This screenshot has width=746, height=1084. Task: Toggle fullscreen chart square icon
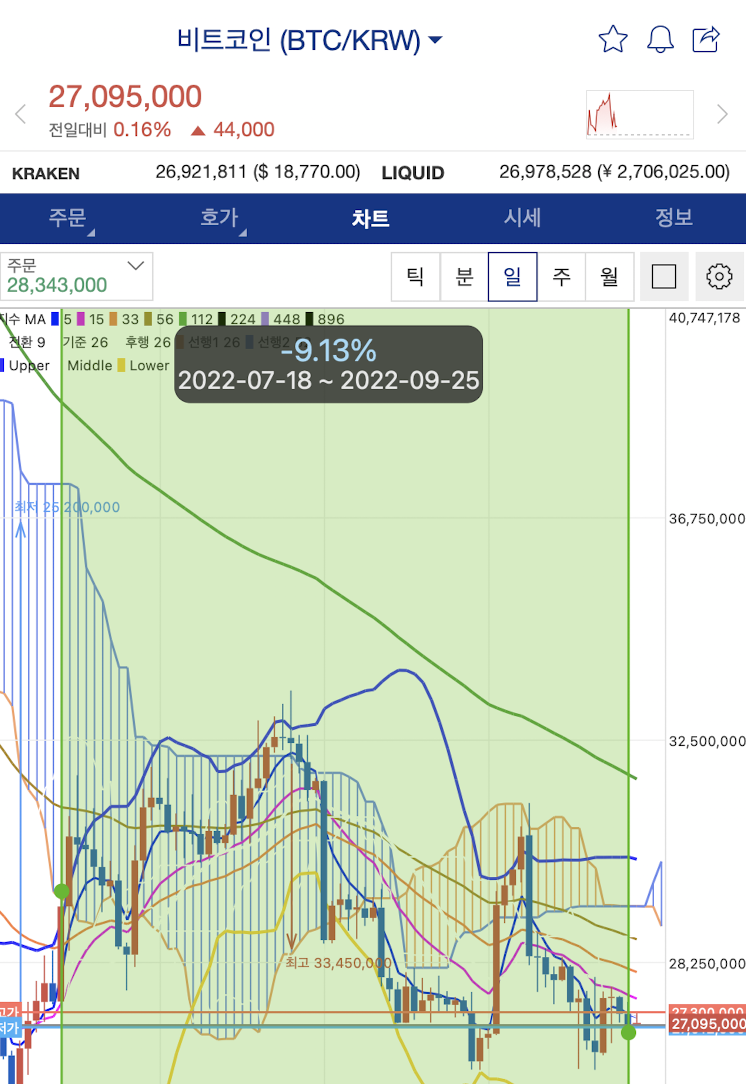[x=664, y=277]
